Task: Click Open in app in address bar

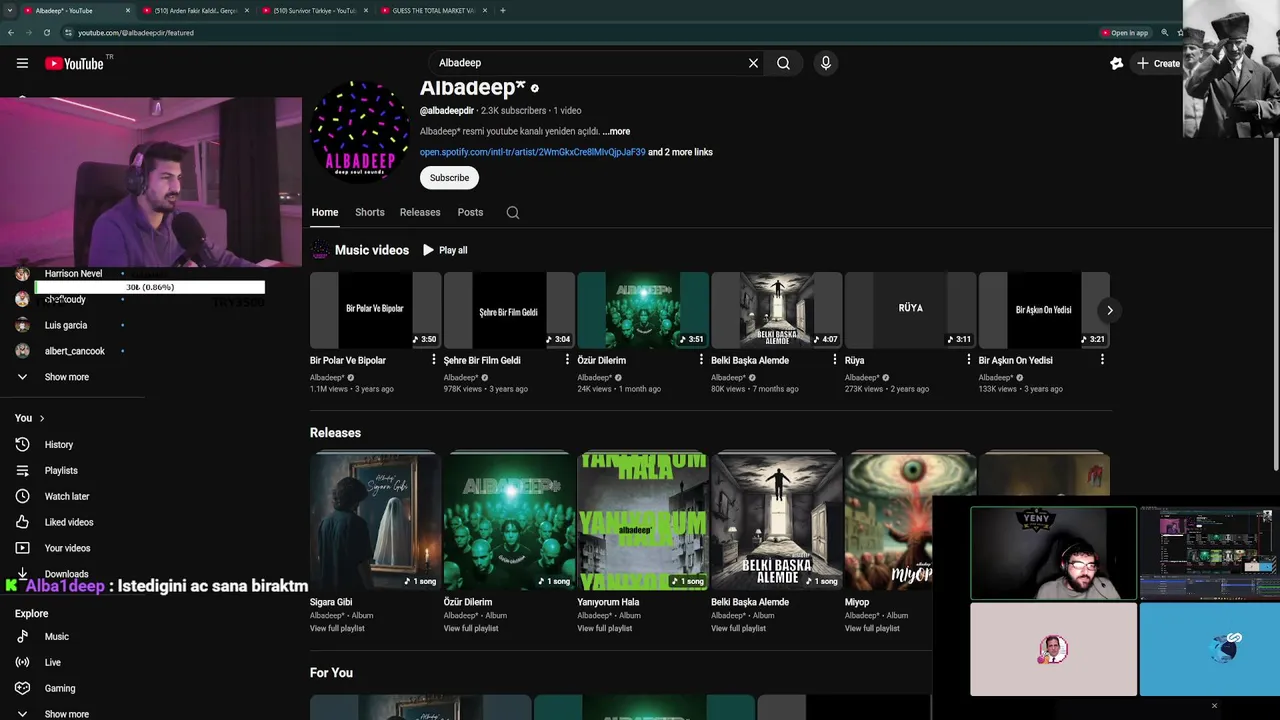Action: click(x=1124, y=33)
